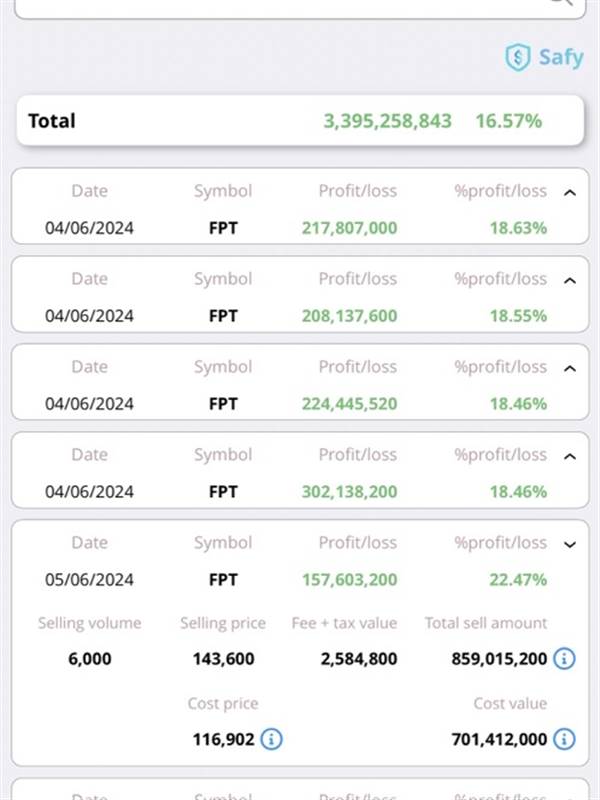Tap the search magnifier icon at top
The image size is (600, 800).
click(561, 3)
